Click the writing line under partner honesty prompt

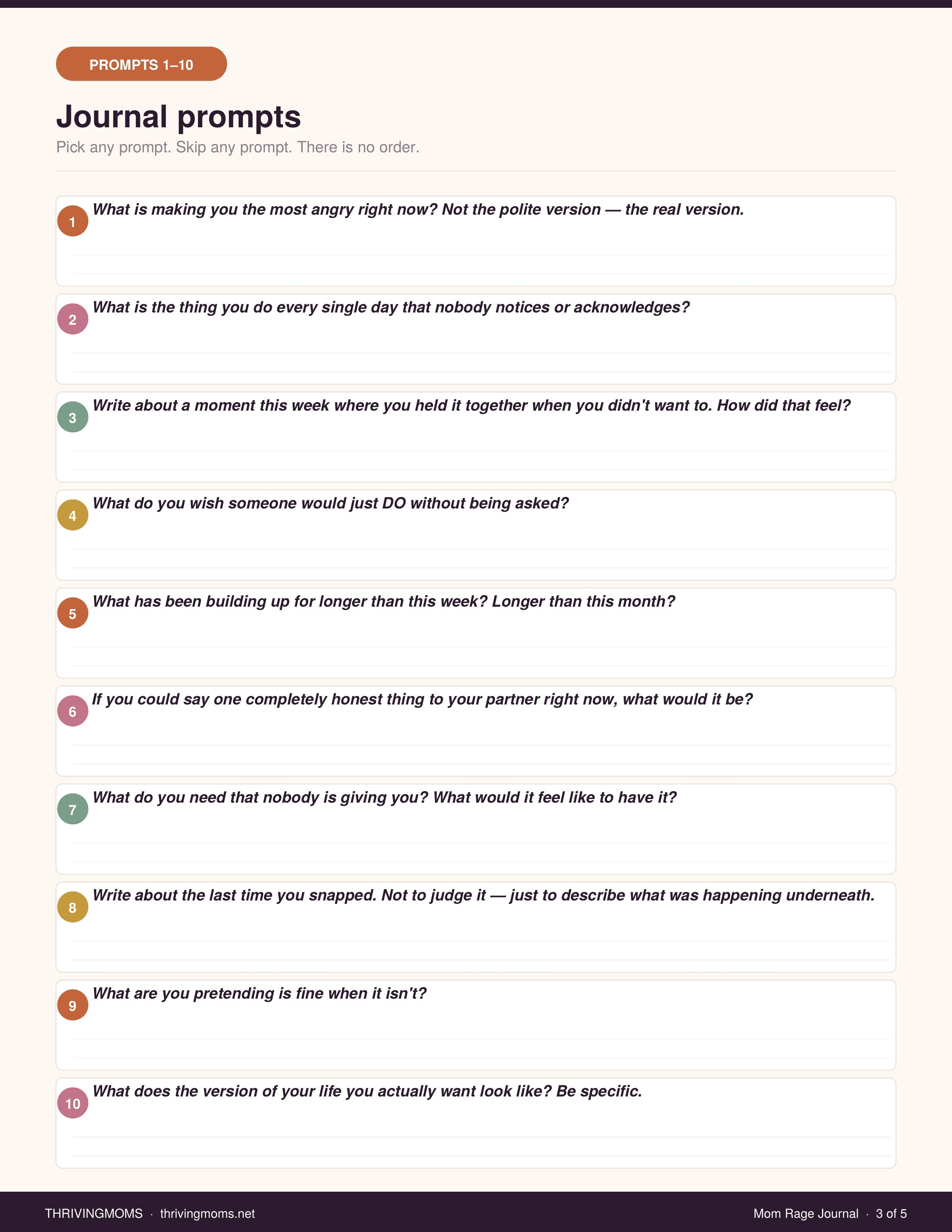(481, 745)
